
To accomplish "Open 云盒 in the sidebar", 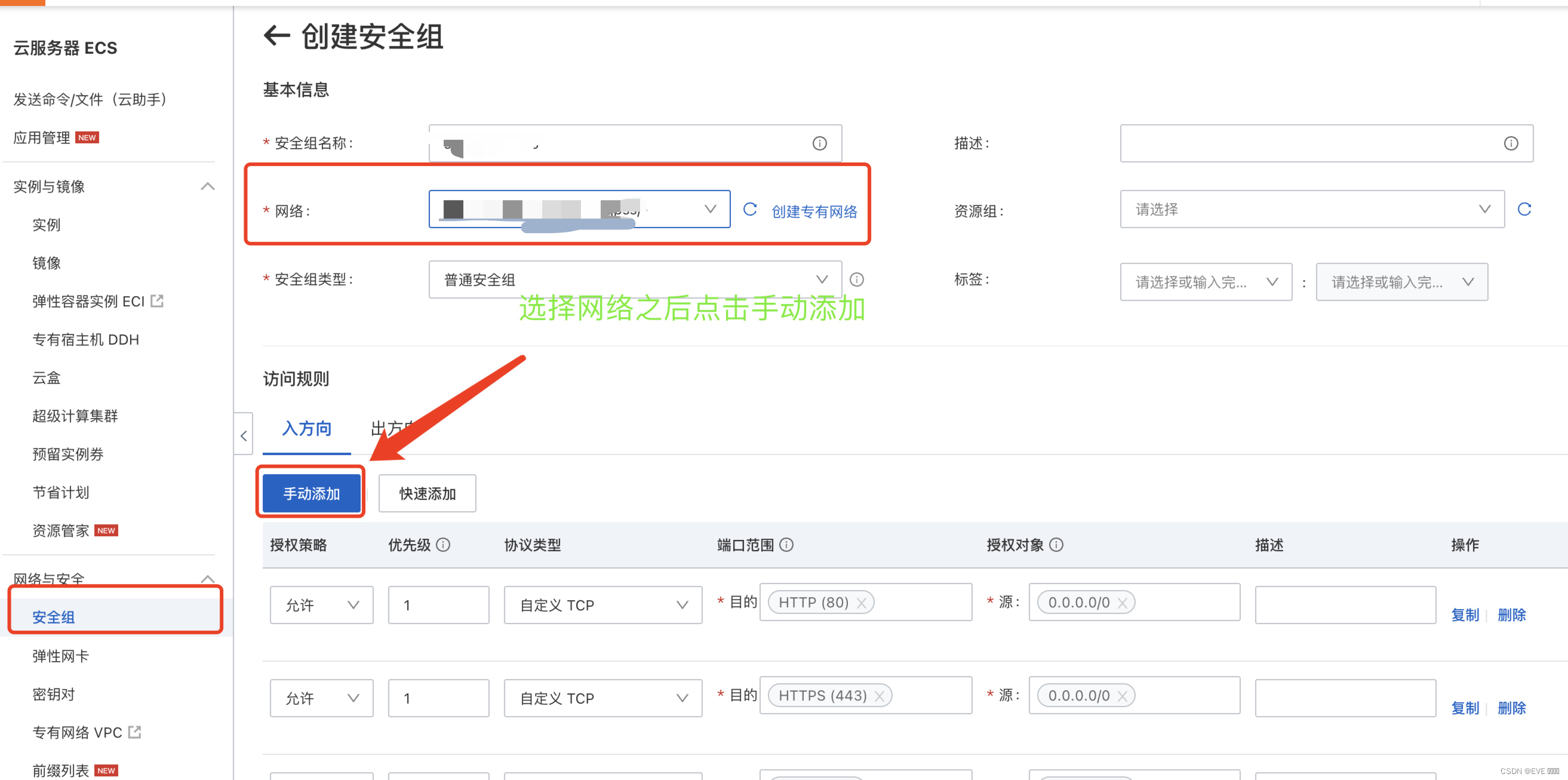I will click(46, 377).
